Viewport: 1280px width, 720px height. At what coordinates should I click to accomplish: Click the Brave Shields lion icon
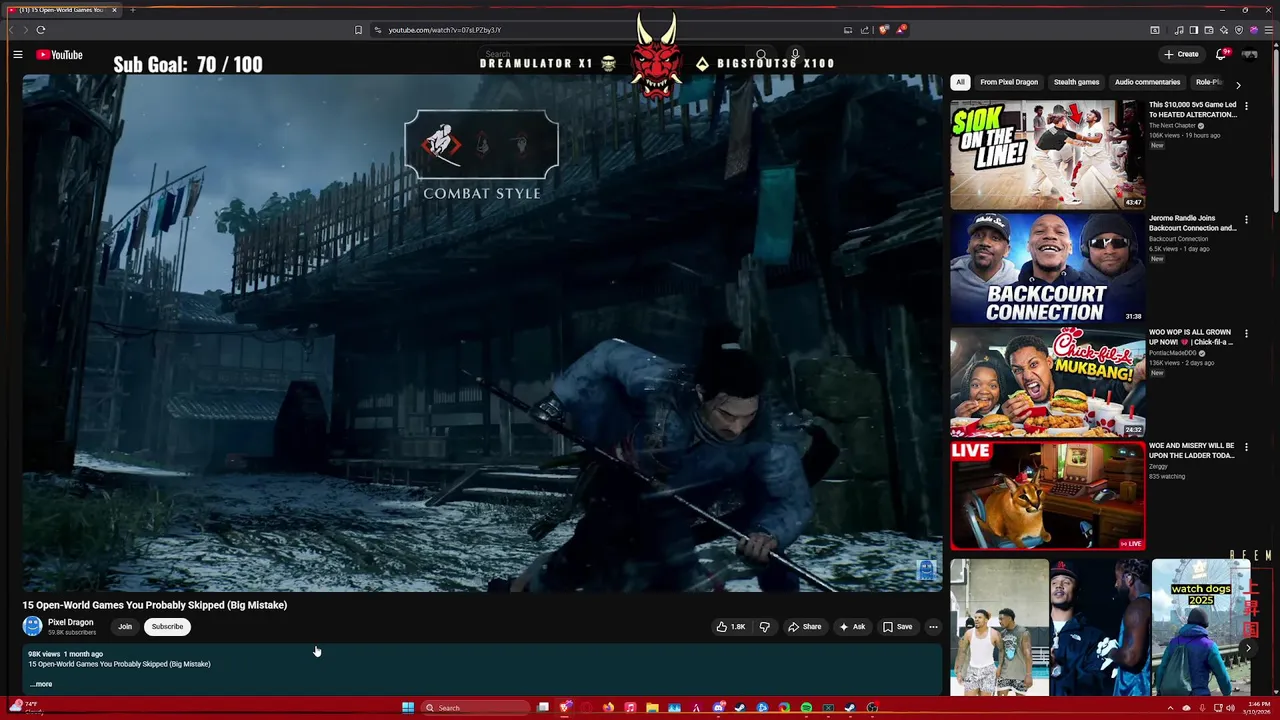pyautogui.click(x=884, y=30)
